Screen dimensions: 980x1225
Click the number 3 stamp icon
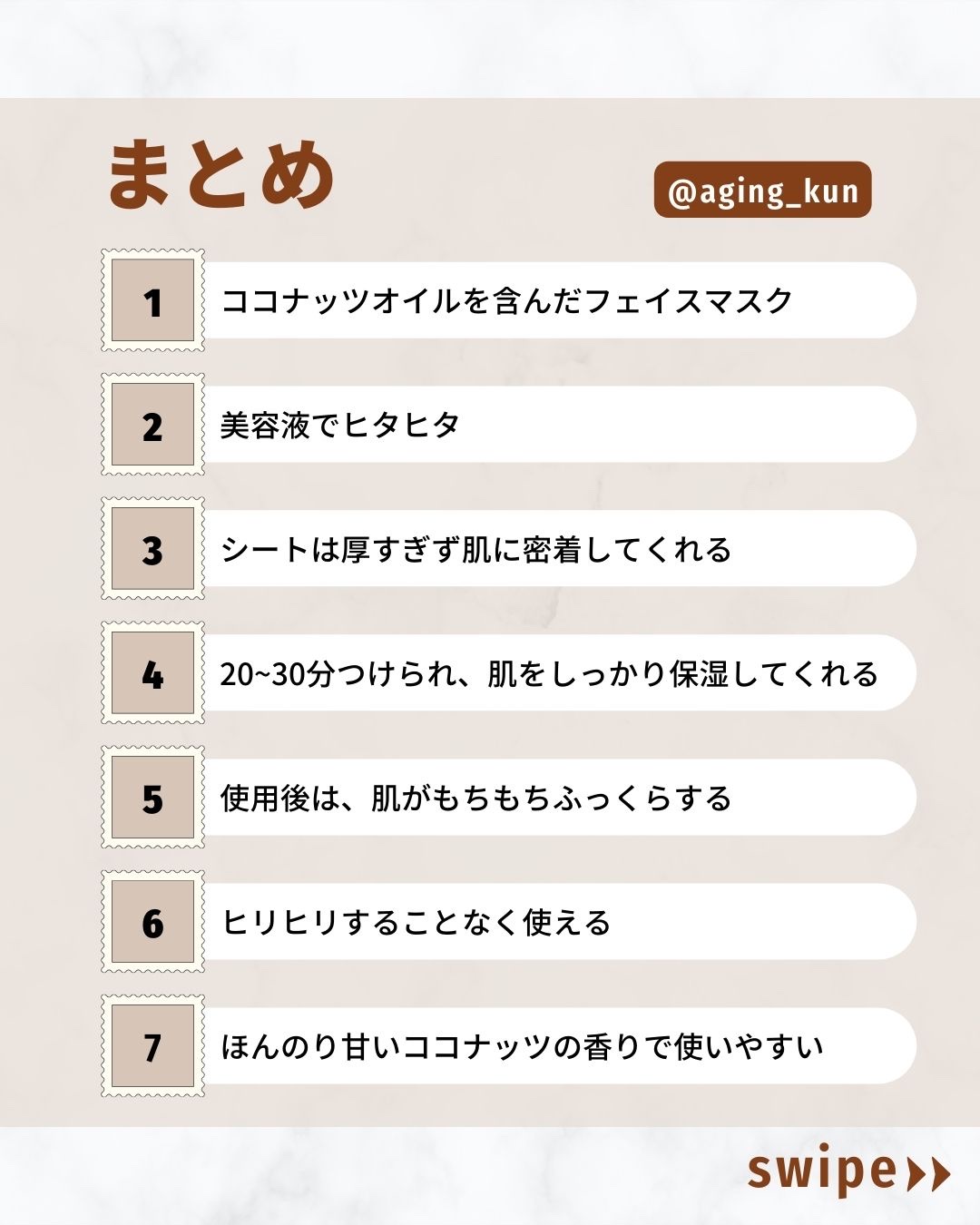[152, 549]
